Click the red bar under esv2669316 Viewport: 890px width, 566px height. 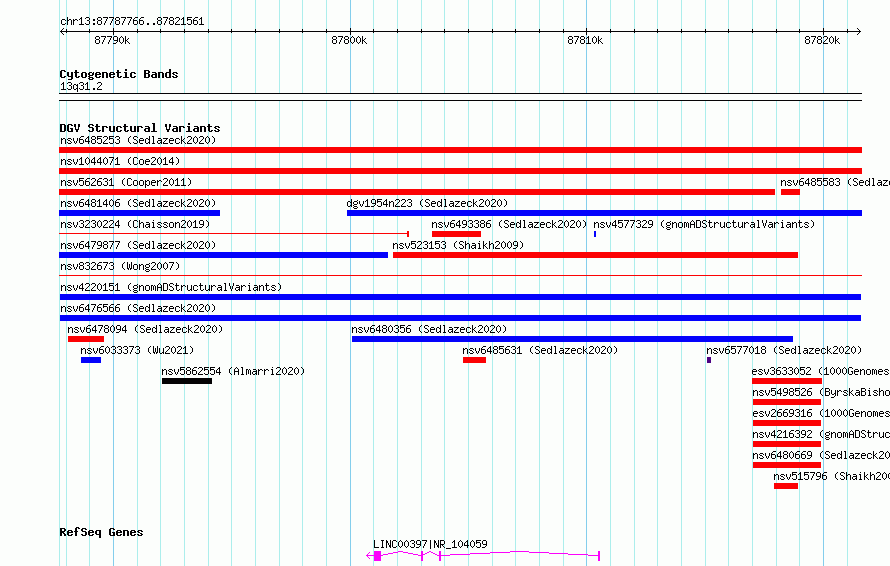(x=787, y=423)
